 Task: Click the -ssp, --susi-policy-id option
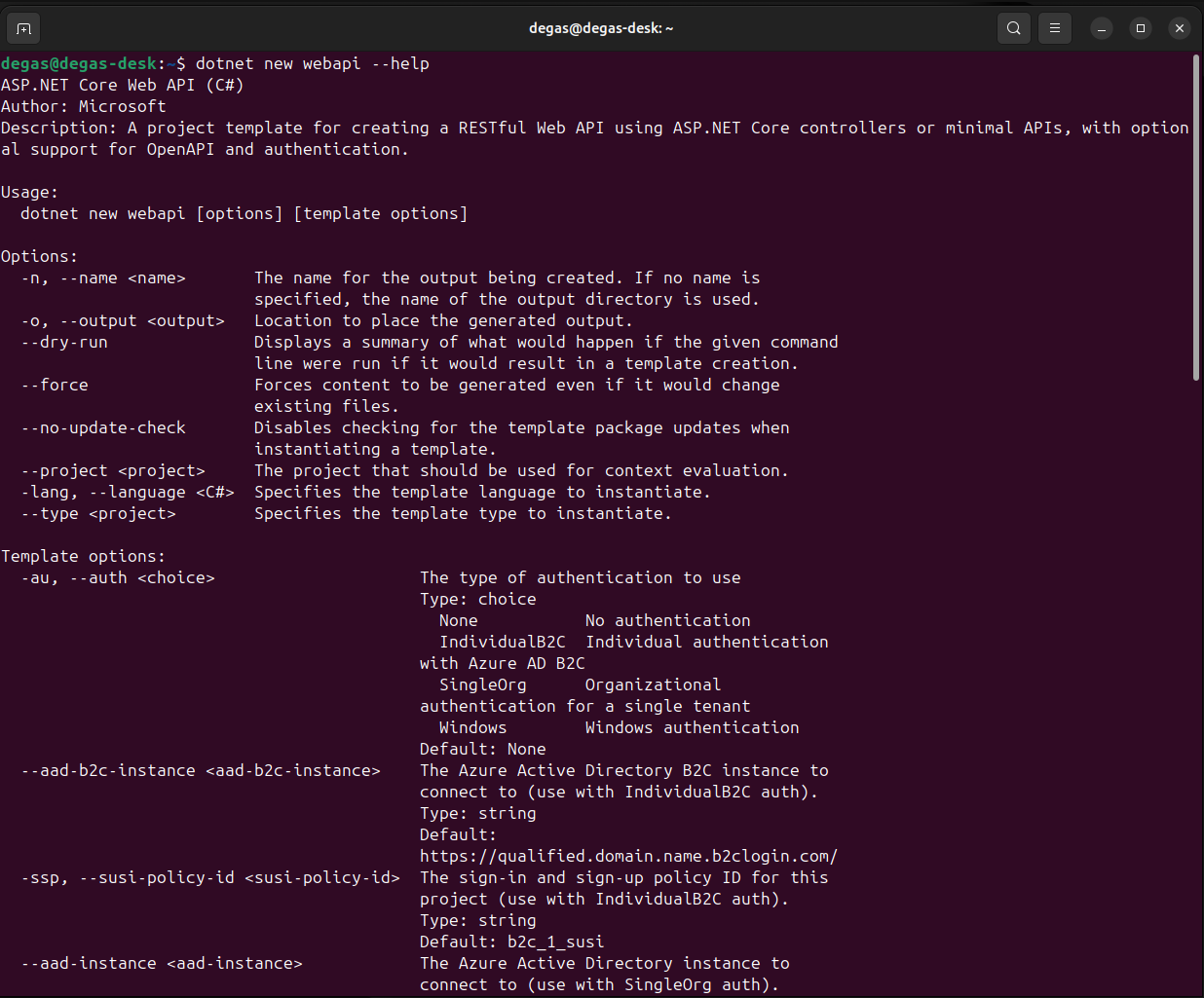(x=210, y=877)
